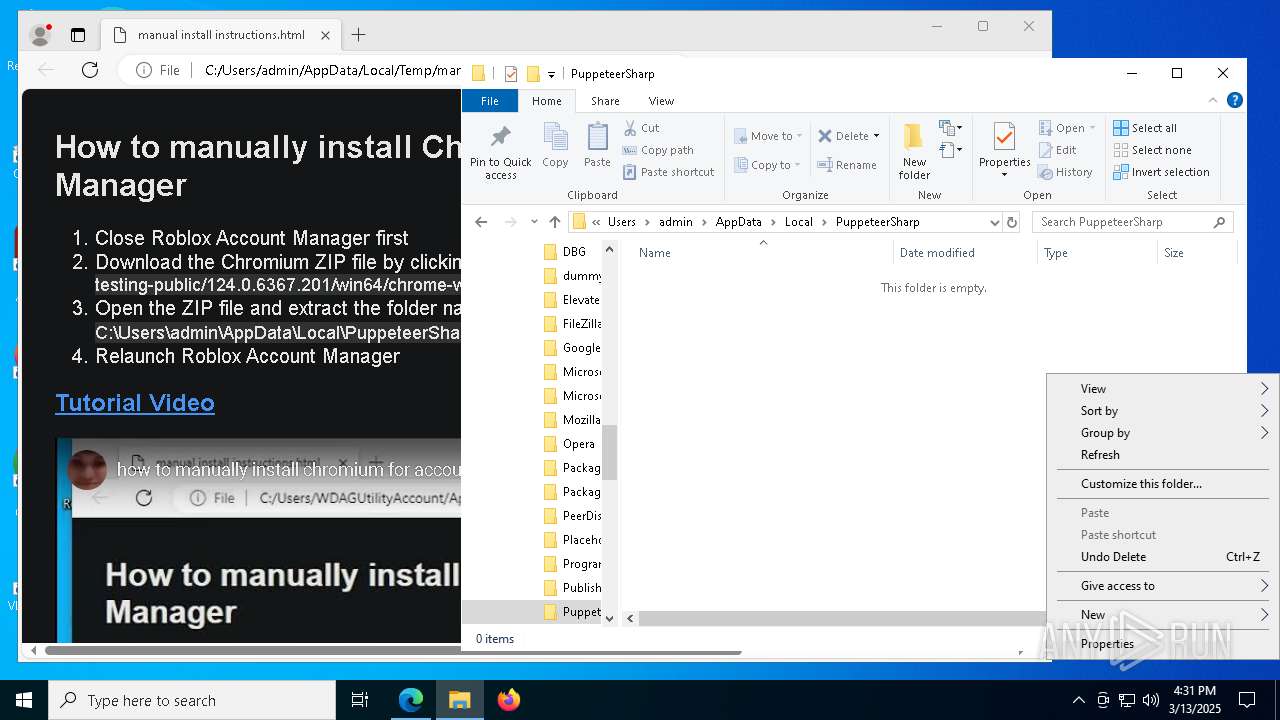Click the Edge profile avatar icon
The image size is (1280, 720).
point(41,35)
